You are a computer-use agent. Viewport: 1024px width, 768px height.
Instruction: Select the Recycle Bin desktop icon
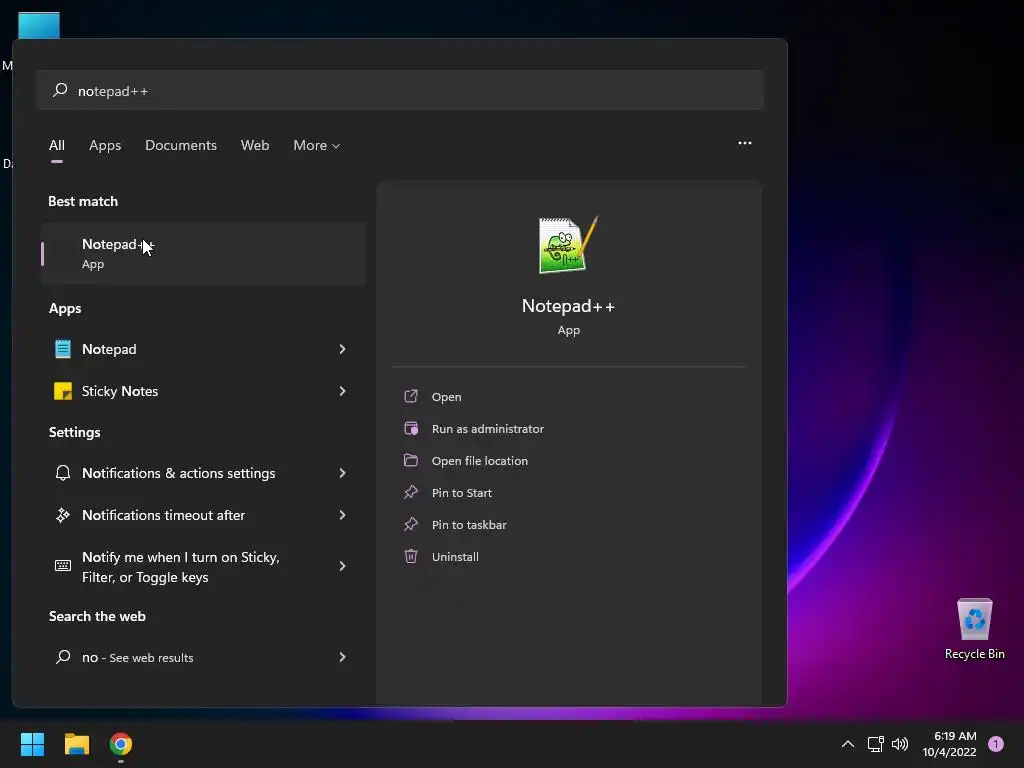pos(974,629)
